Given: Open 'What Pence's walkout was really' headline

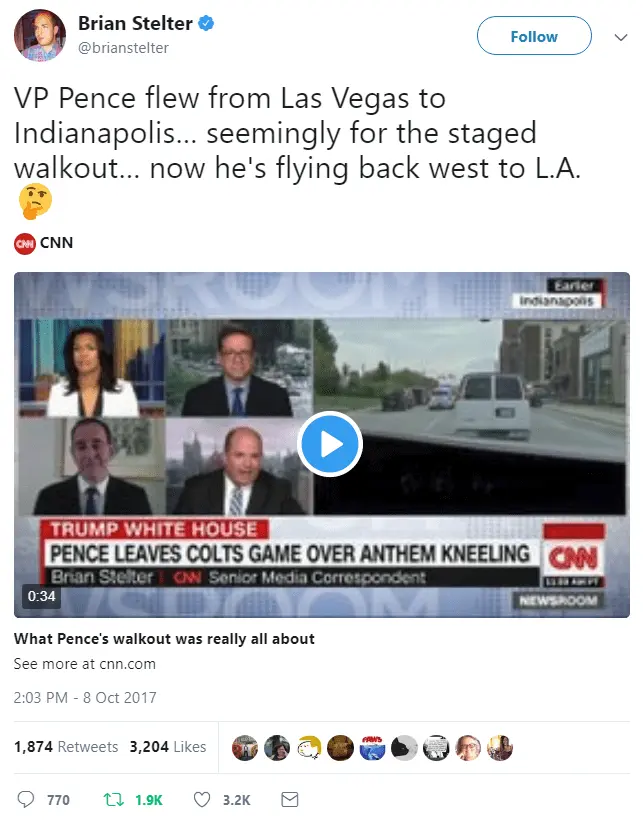Looking at the screenshot, I should [164, 639].
